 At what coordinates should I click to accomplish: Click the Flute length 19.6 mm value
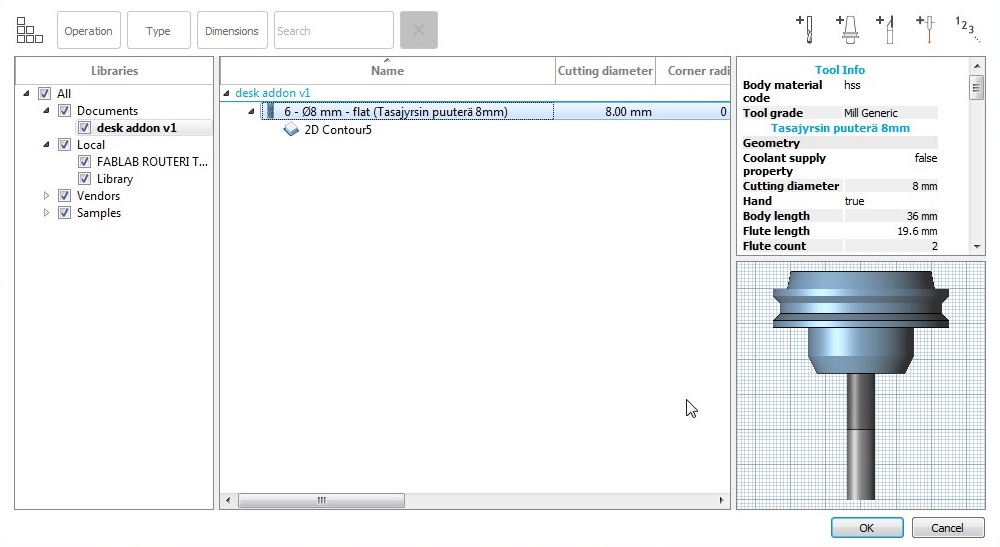coord(917,231)
